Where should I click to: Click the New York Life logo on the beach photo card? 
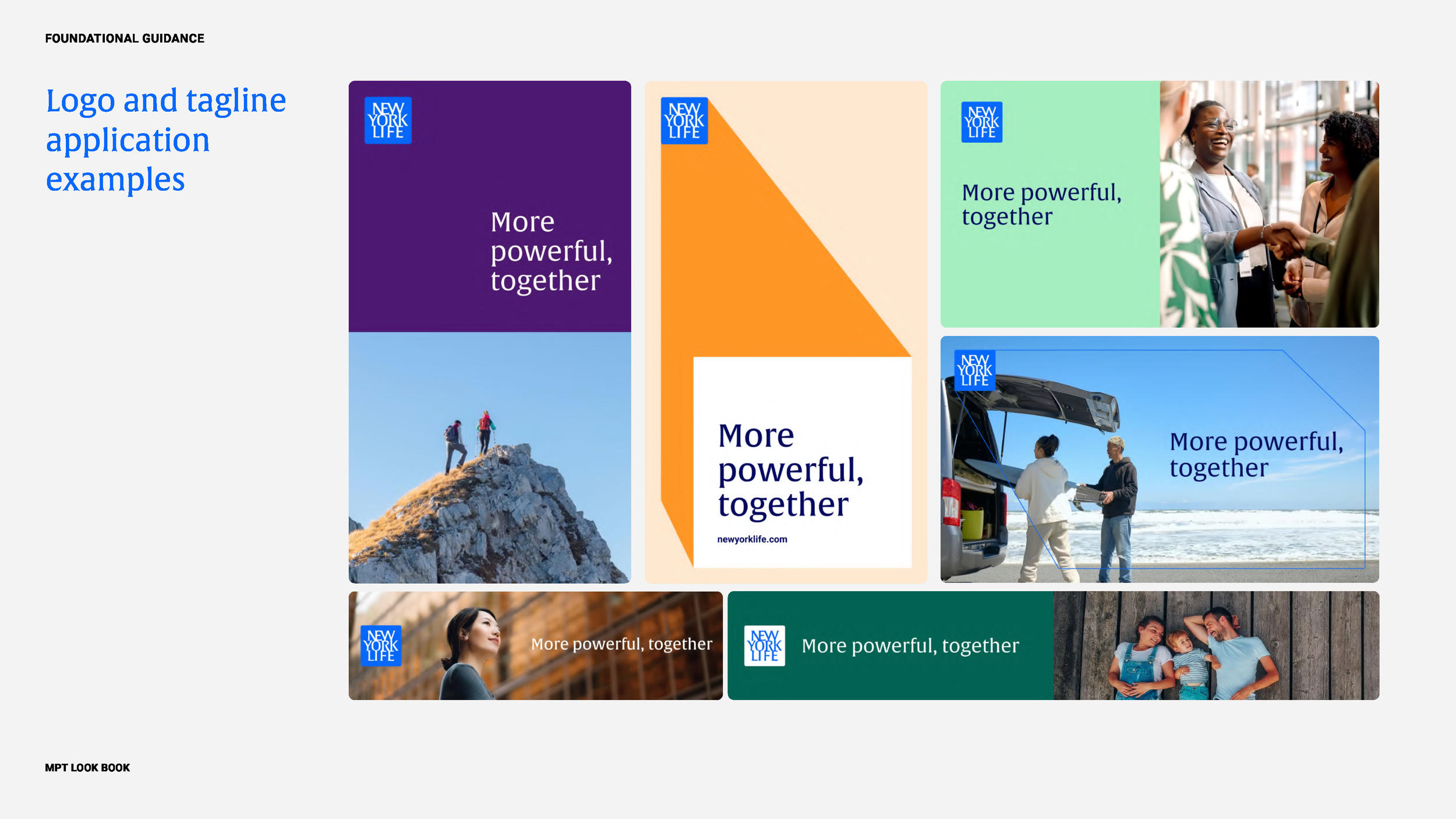click(x=975, y=370)
